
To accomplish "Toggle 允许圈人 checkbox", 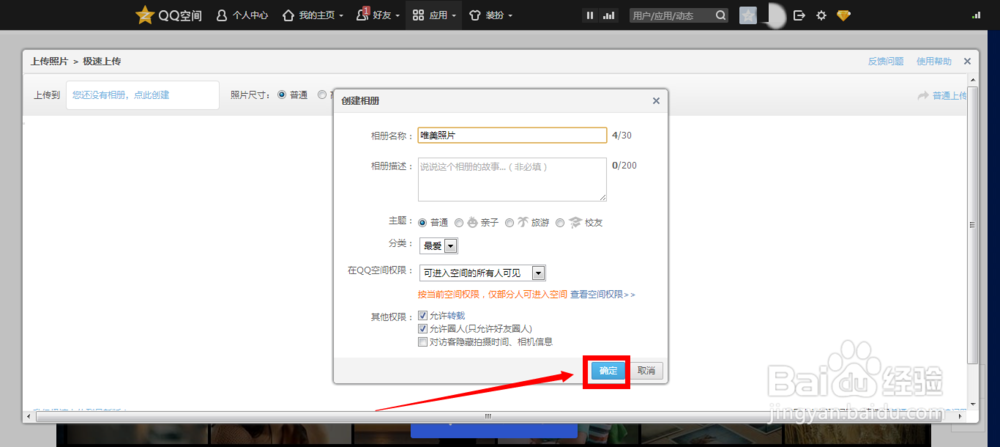I will coord(422,328).
